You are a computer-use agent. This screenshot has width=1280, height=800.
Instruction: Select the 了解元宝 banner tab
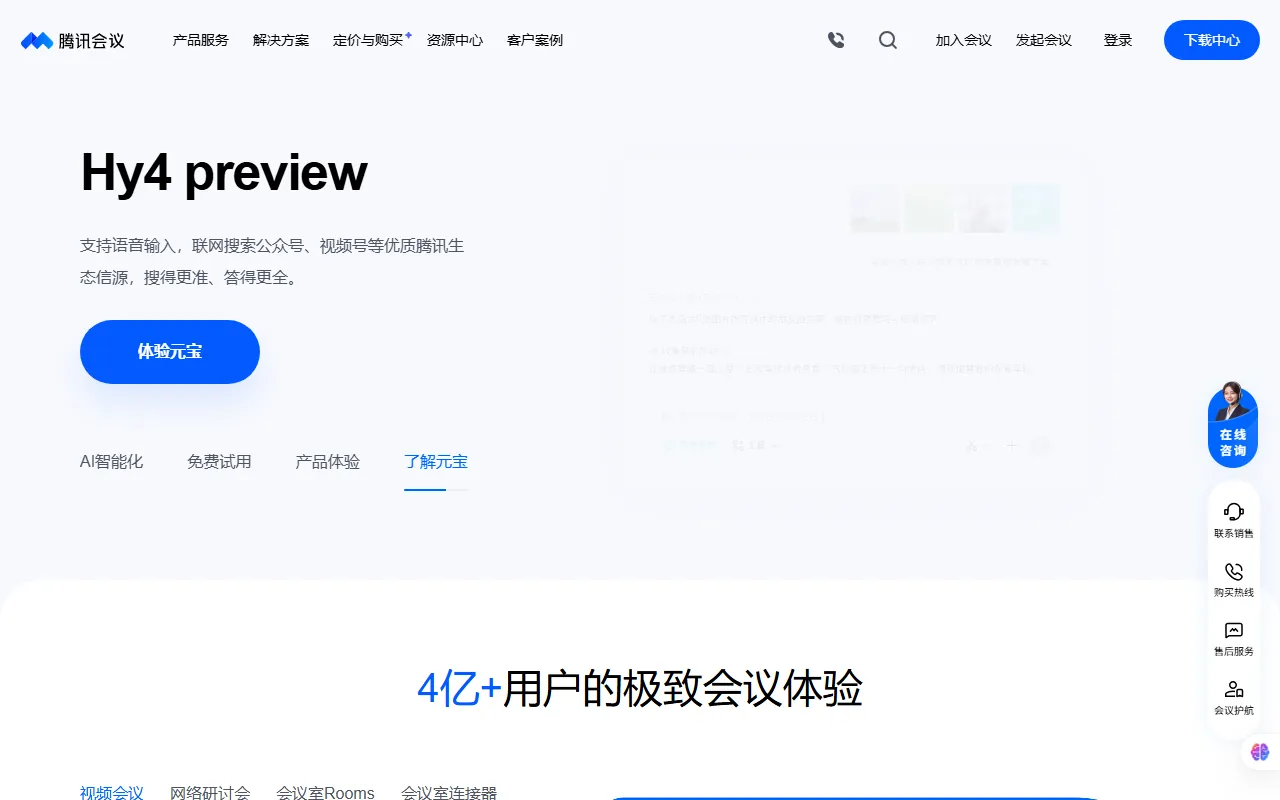pyautogui.click(x=436, y=462)
